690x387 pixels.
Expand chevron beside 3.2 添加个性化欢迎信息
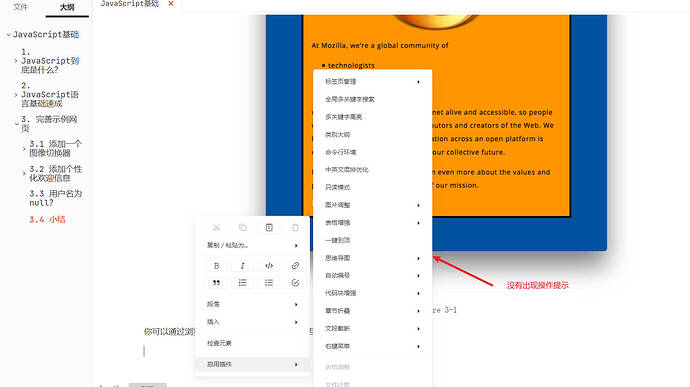click(x=24, y=173)
